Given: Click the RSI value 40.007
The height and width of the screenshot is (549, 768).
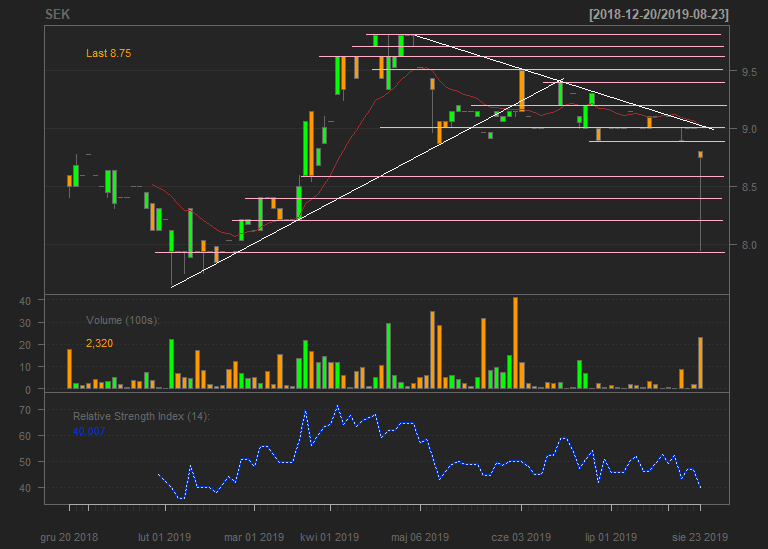Looking at the screenshot, I should pos(89,431).
